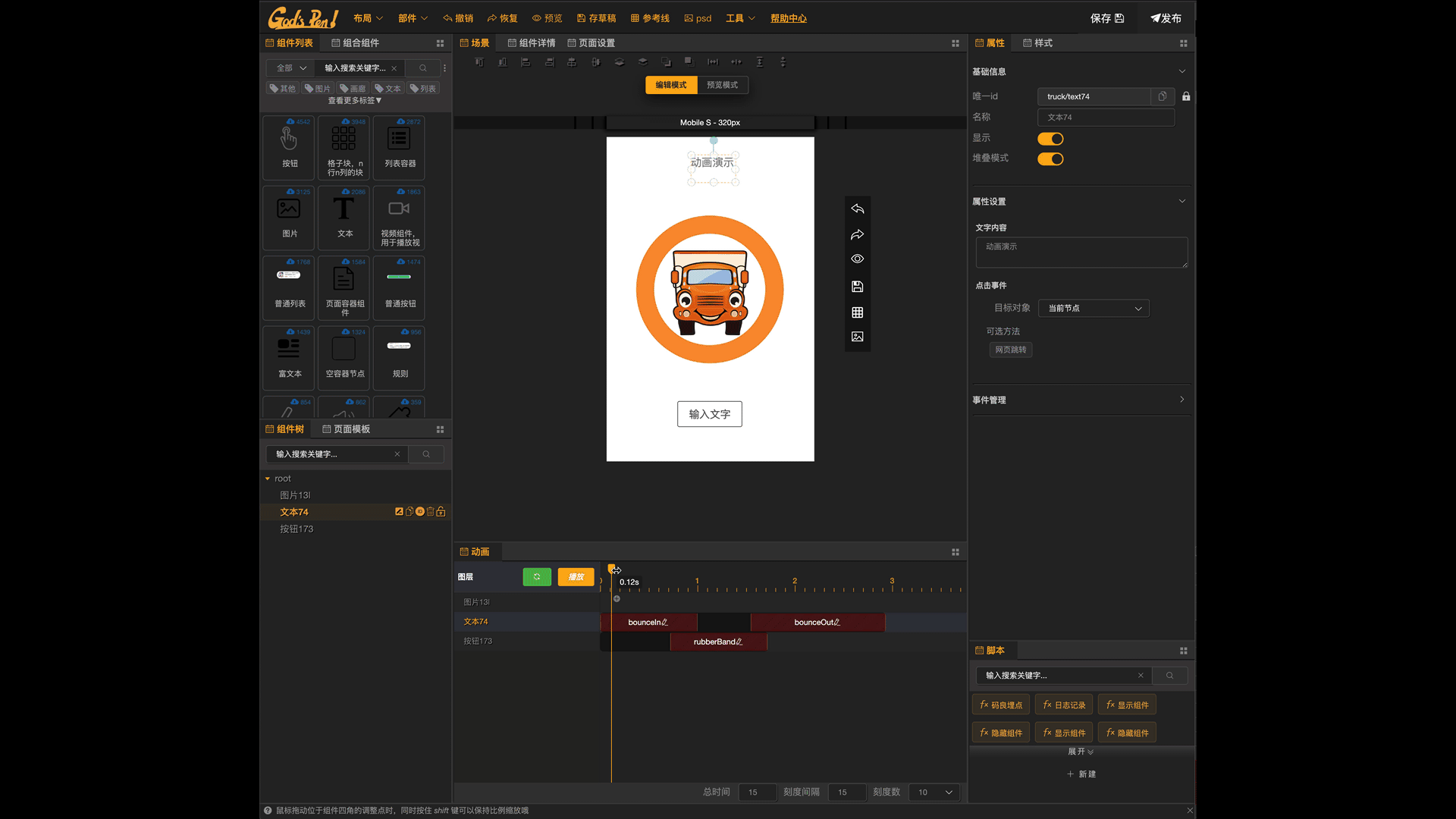The width and height of the screenshot is (1456, 819).
Task: Click the lock icon beside unique id
Action: point(1186,96)
